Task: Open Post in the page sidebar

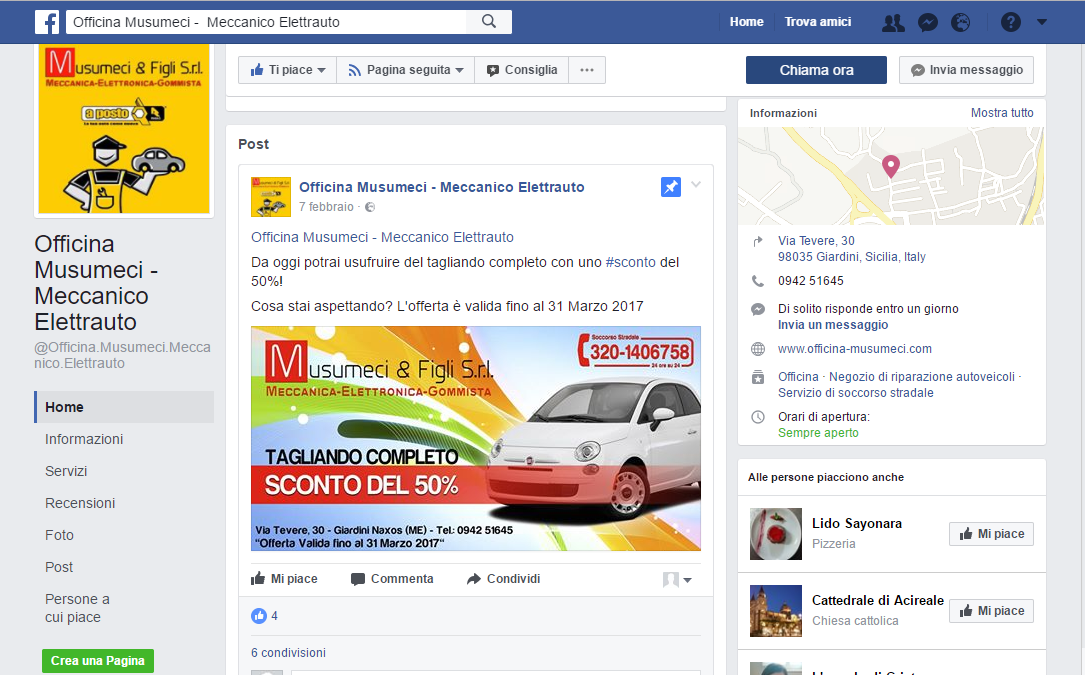Action: point(59,567)
